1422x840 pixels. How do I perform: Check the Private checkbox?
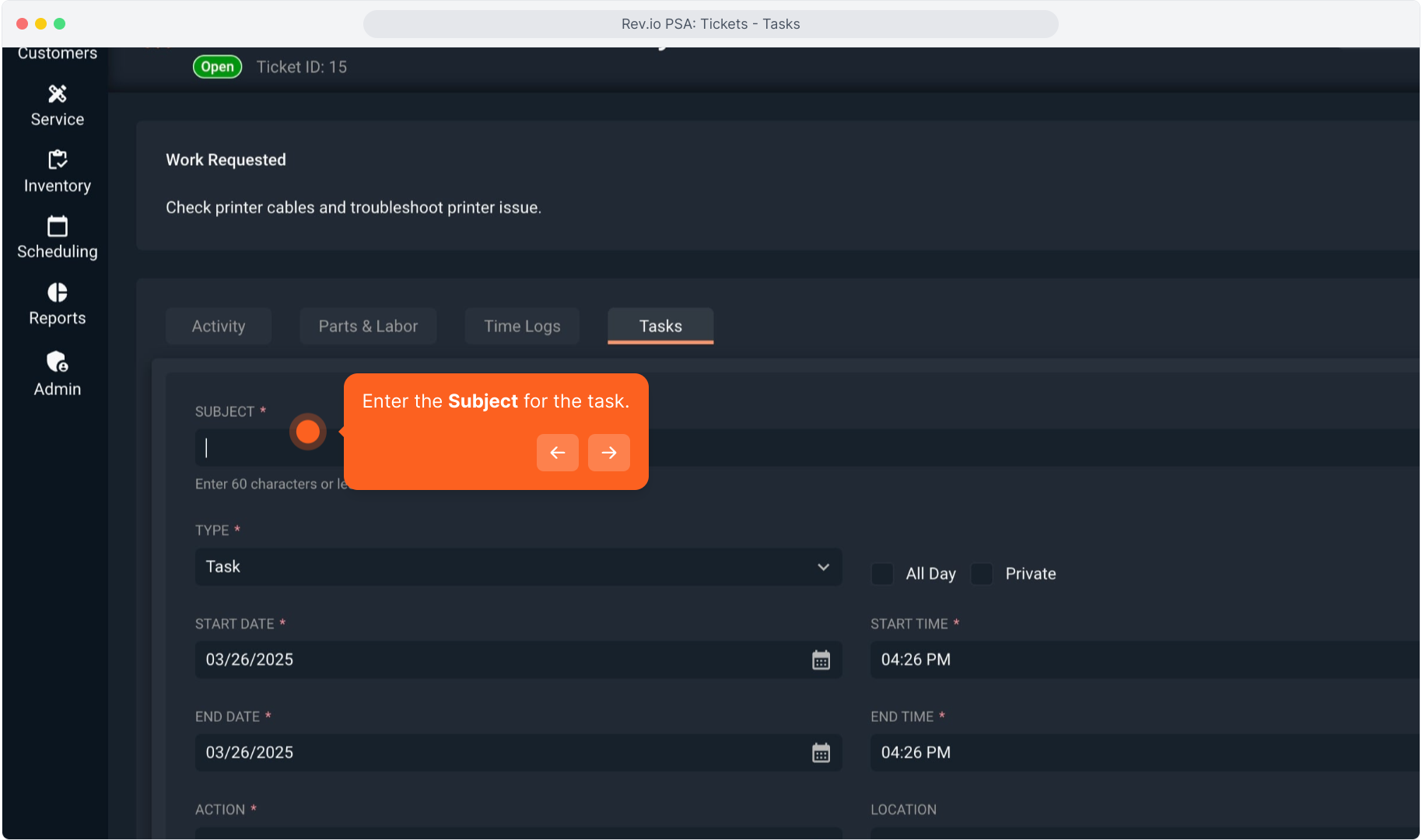click(982, 574)
